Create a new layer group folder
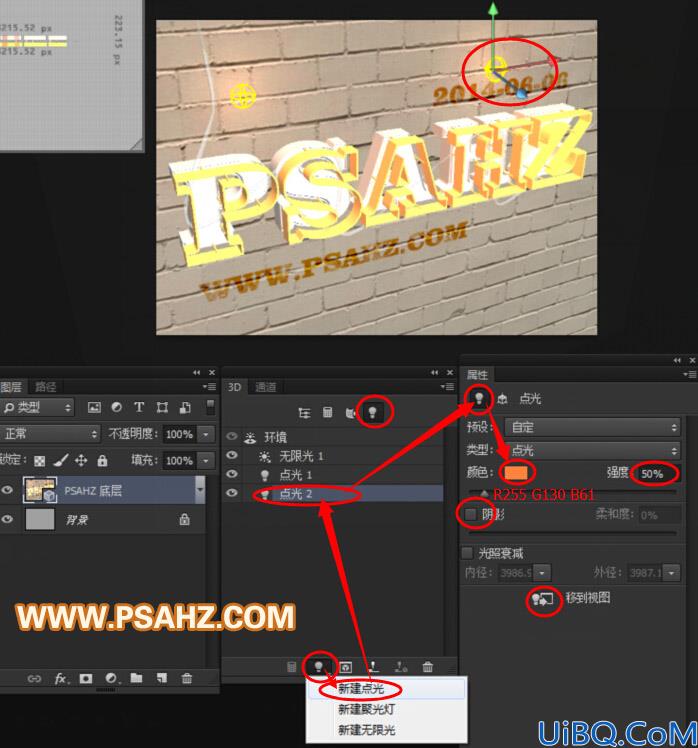 (x=136, y=678)
